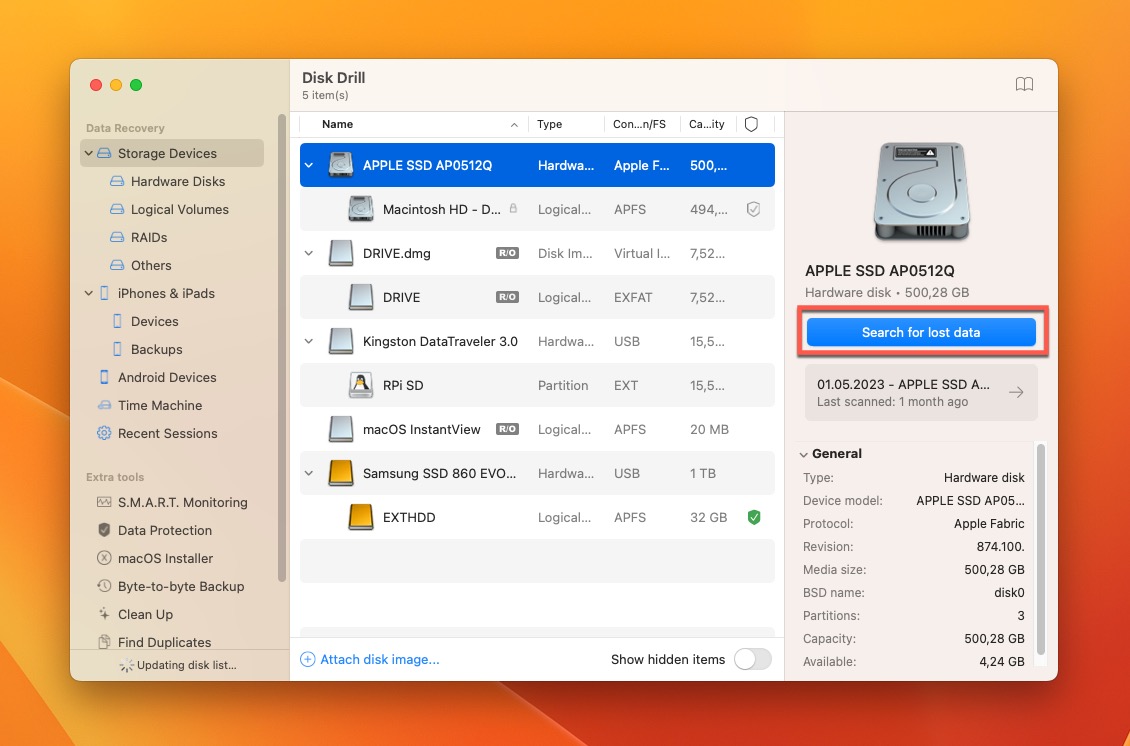
Task: Click the Recent Sessions gear icon
Action: 104,433
